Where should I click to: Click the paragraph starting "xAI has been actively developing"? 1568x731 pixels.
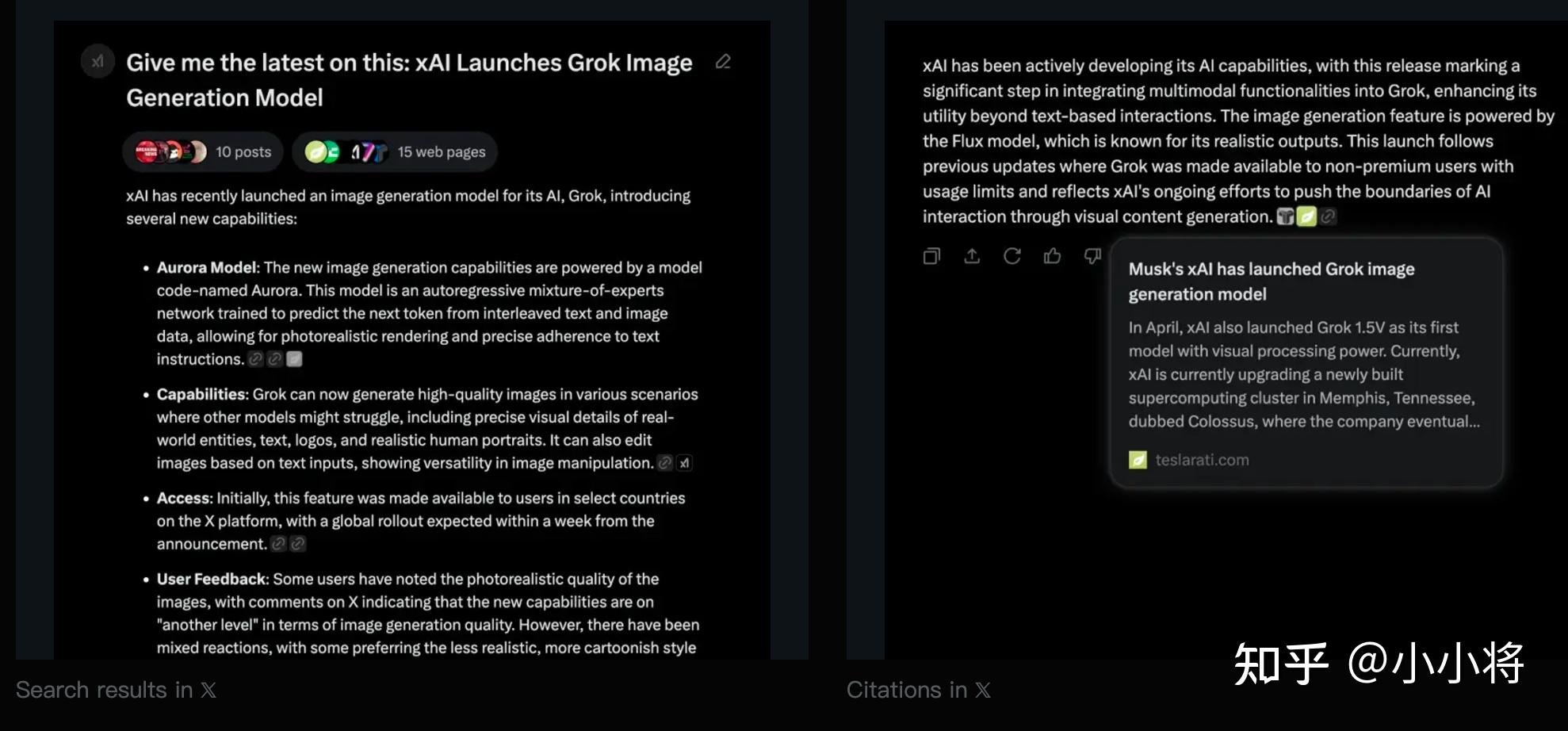[x=1238, y=141]
